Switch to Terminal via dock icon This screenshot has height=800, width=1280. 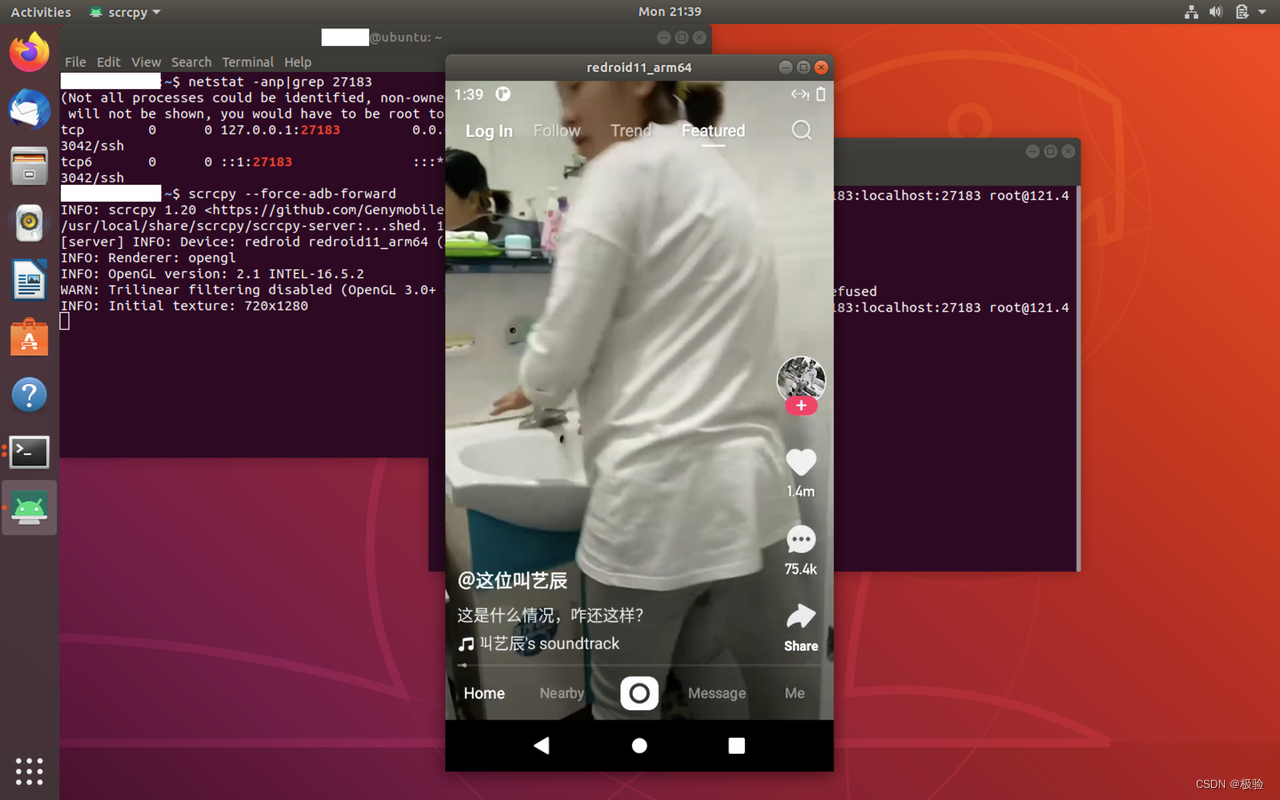point(29,452)
